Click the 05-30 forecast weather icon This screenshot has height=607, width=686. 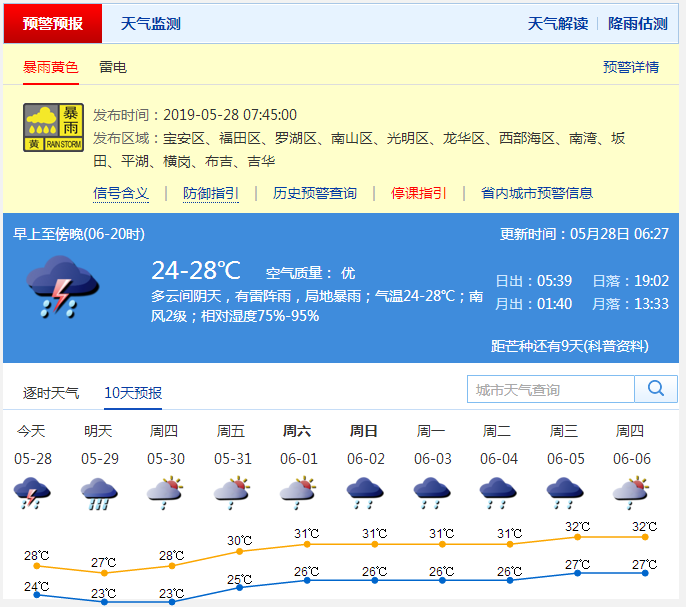(164, 493)
